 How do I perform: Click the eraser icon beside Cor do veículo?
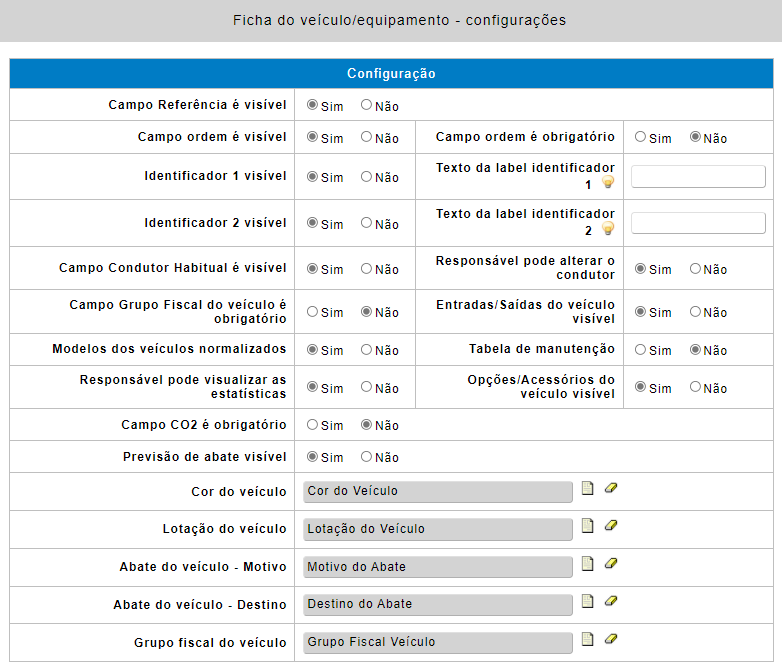[611, 489]
